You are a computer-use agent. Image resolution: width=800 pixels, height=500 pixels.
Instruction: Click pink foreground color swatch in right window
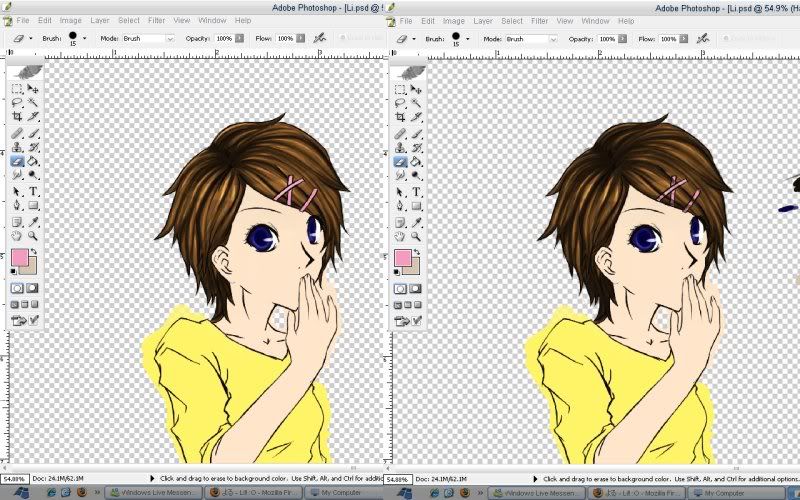(403, 258)
